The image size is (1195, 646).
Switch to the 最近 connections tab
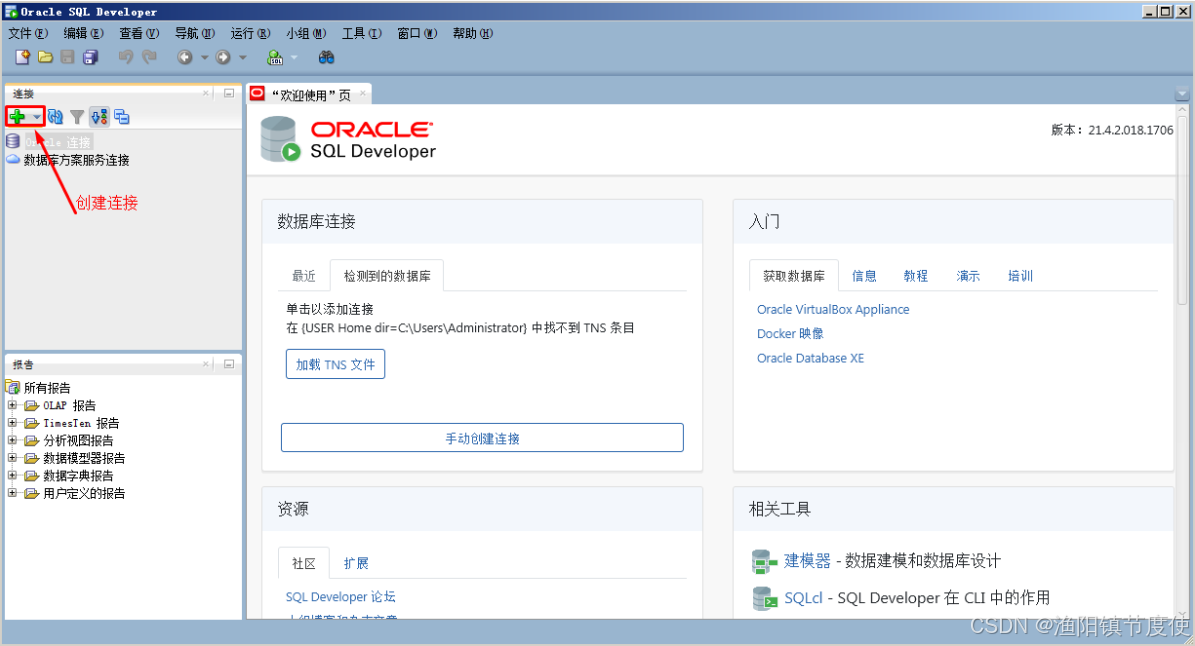pos(303,276)
